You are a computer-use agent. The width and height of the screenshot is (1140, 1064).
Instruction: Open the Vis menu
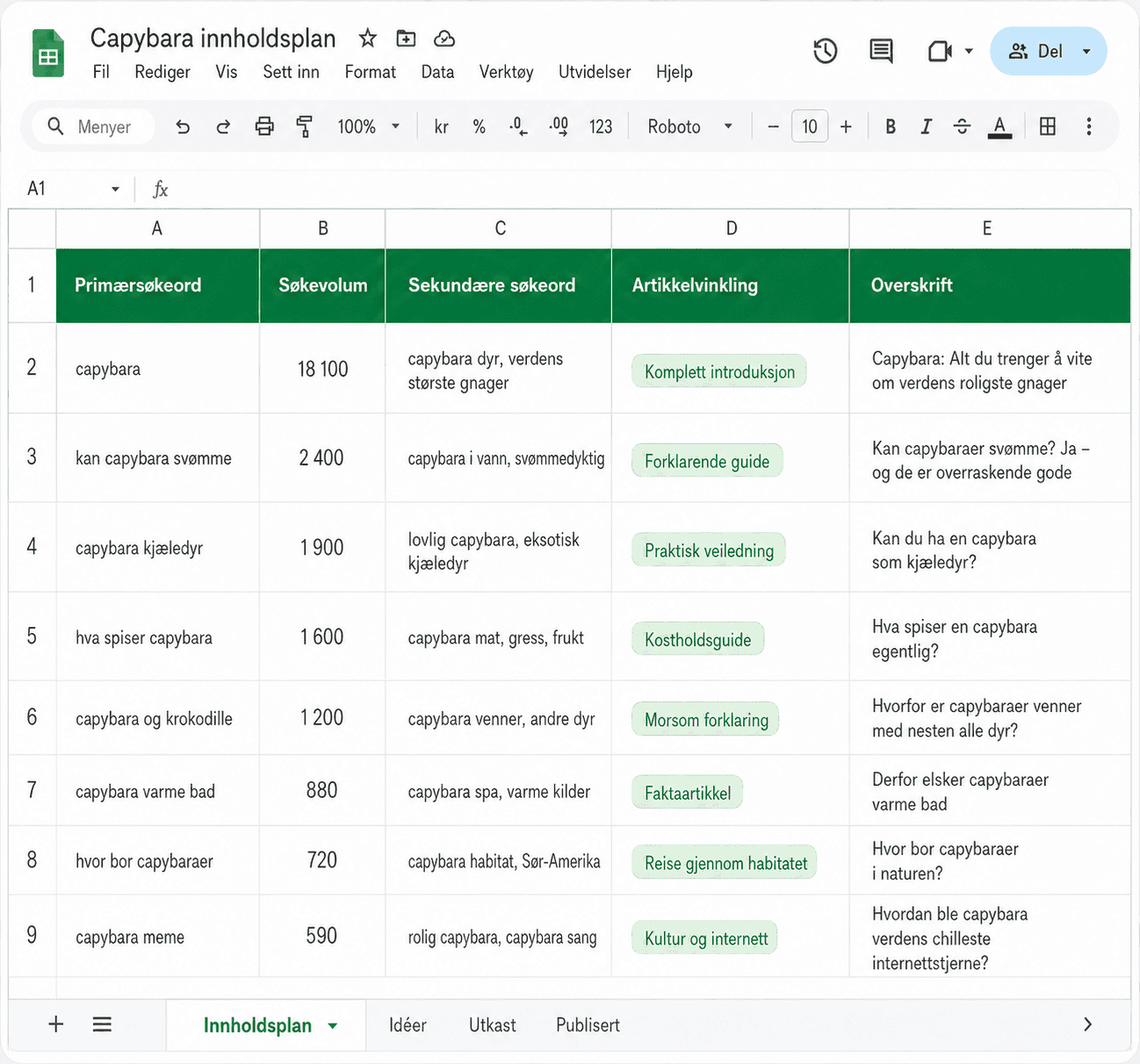click(227, 72)
